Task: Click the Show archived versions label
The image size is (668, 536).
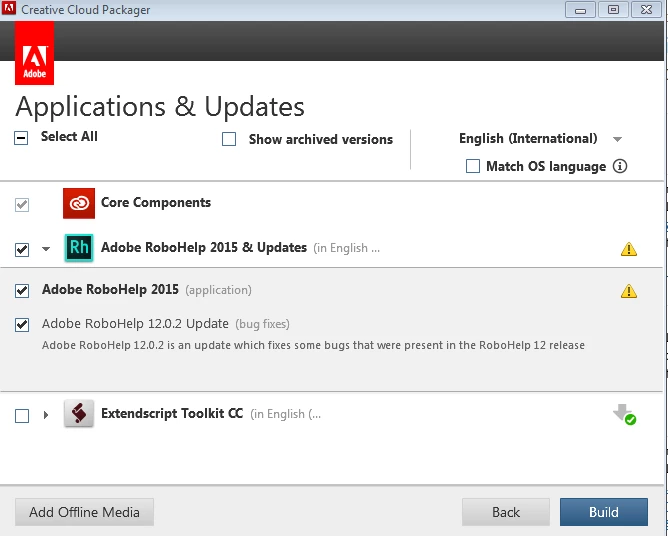Action: (321, 139)
